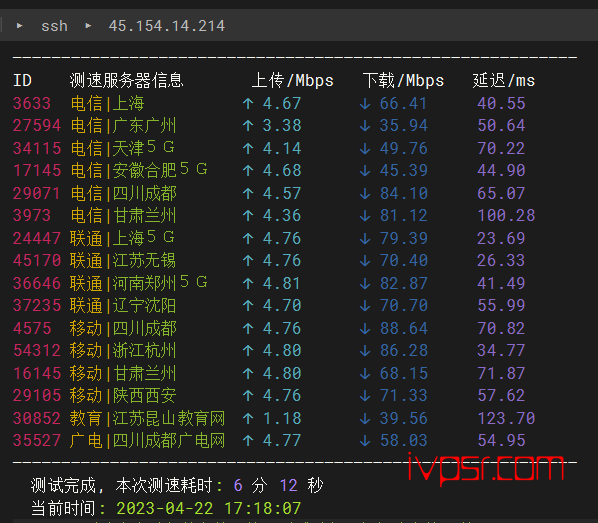This screenshot has width=598, height=523.
Task: Click upload value 3.38
Action: point(282,126)
